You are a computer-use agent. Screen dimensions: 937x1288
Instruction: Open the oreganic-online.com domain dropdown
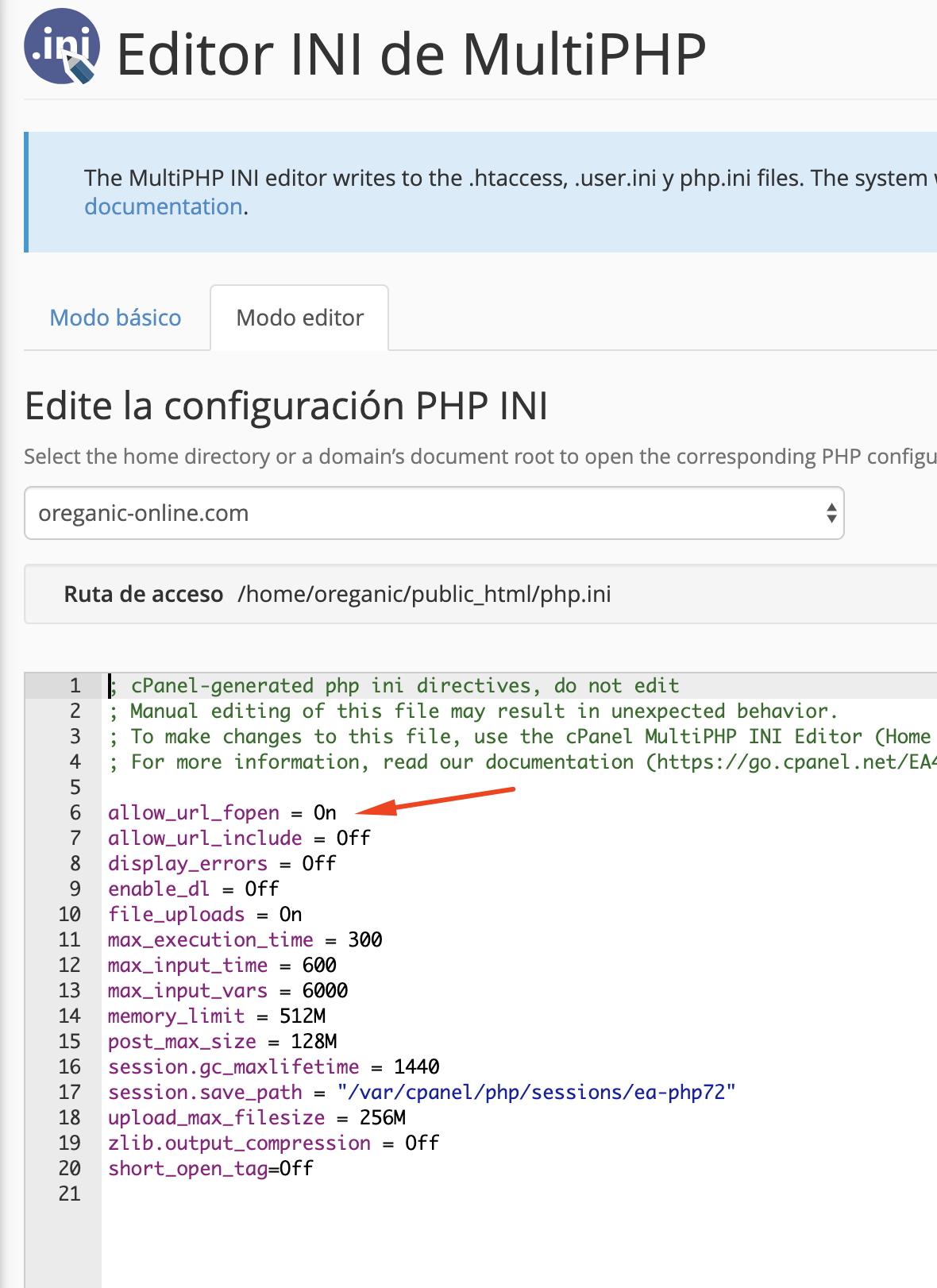[x=434, y=513]
